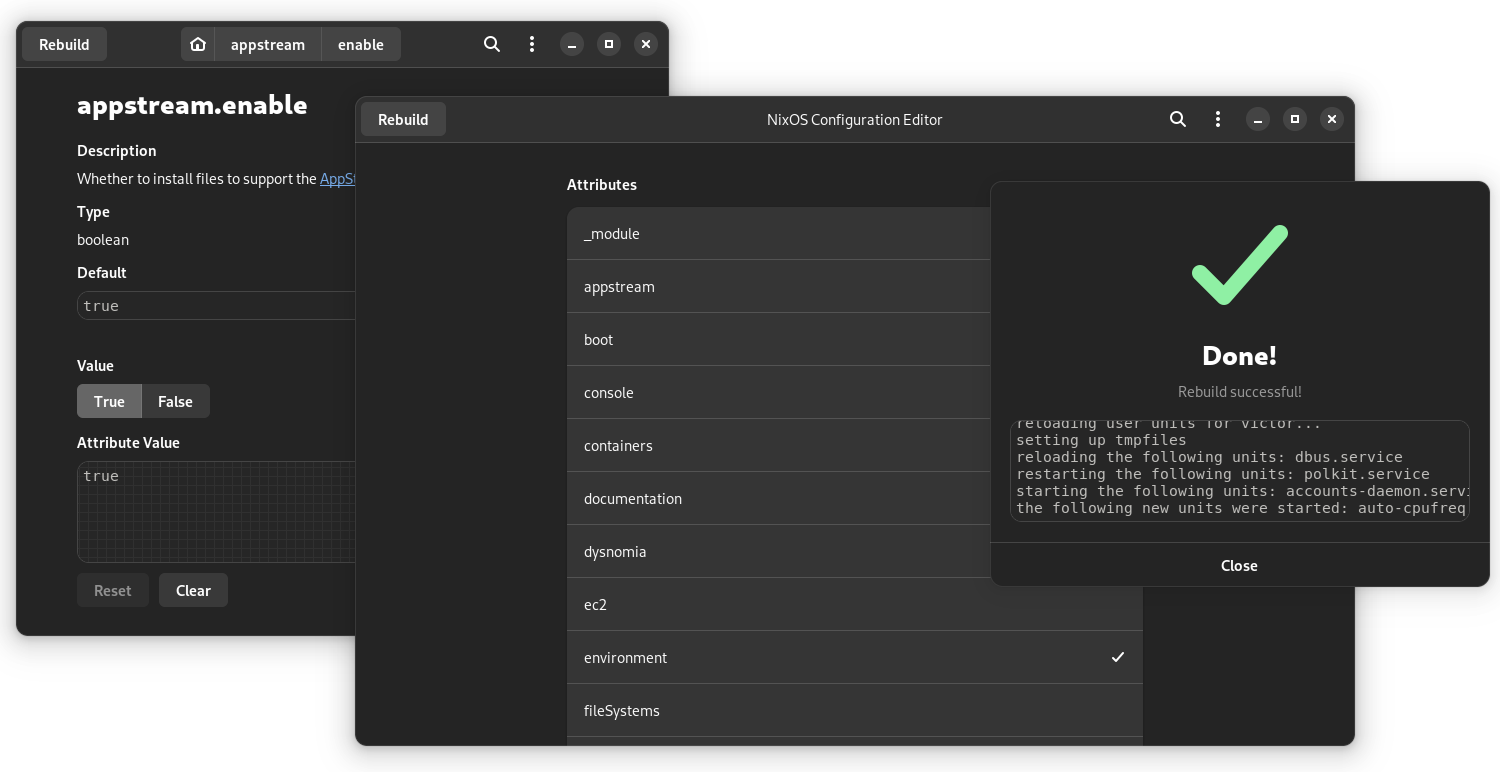This screenshot has width=1500, height=772.
Task: Open the appstream attribute row
Action: (778, 286)
